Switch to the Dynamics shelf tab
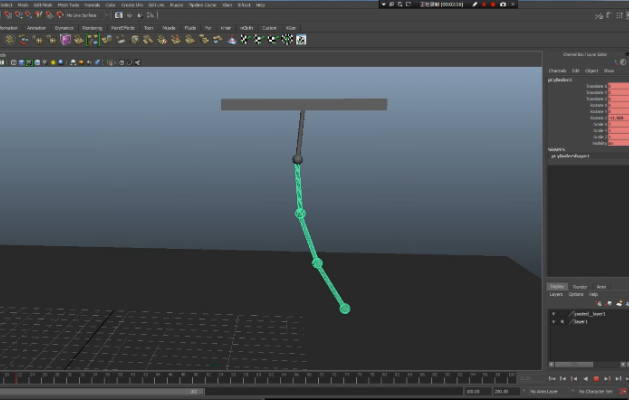The width and height of the screenshot is (629, 400). pos(64,28)
